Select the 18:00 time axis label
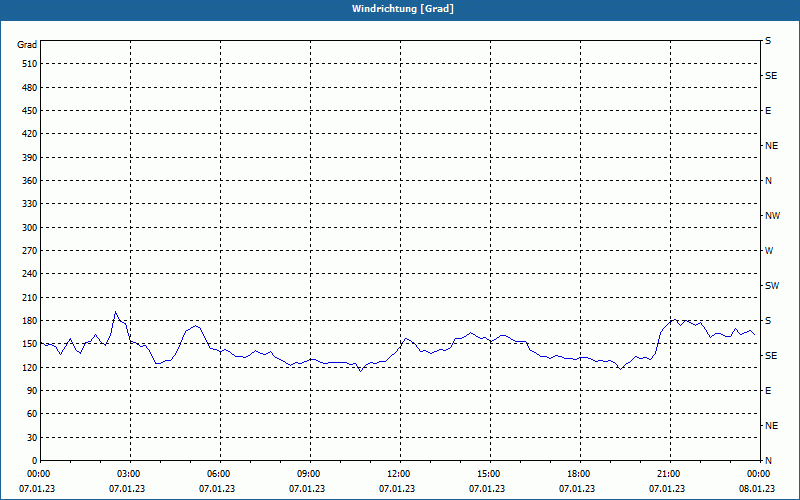 (579, 473)
